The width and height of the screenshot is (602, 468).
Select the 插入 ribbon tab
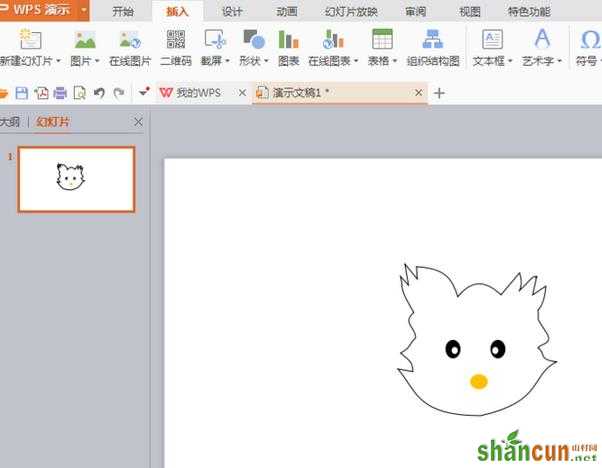[177, 12]
